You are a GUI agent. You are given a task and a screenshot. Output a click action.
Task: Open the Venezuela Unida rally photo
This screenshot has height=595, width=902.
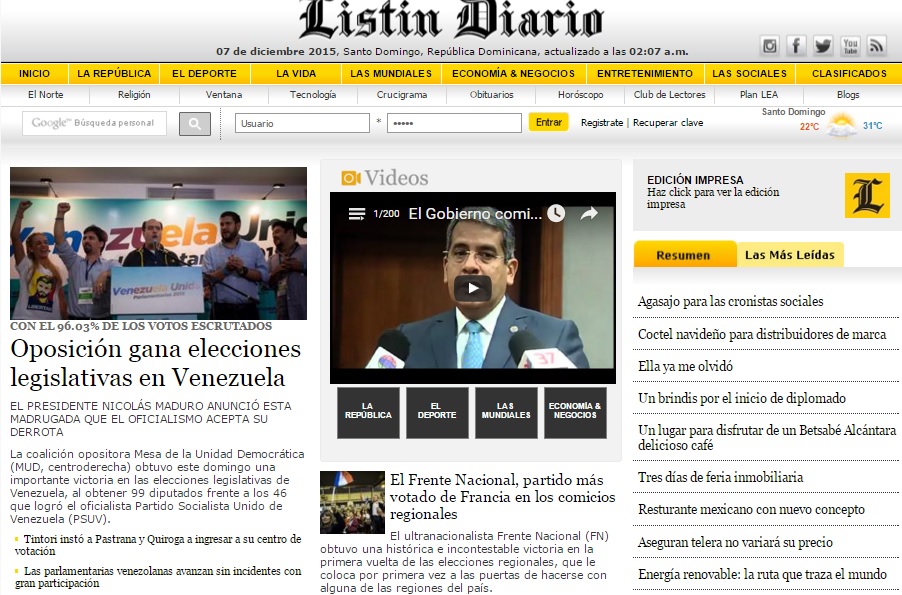pyautogui.click(x=158, y=243)
